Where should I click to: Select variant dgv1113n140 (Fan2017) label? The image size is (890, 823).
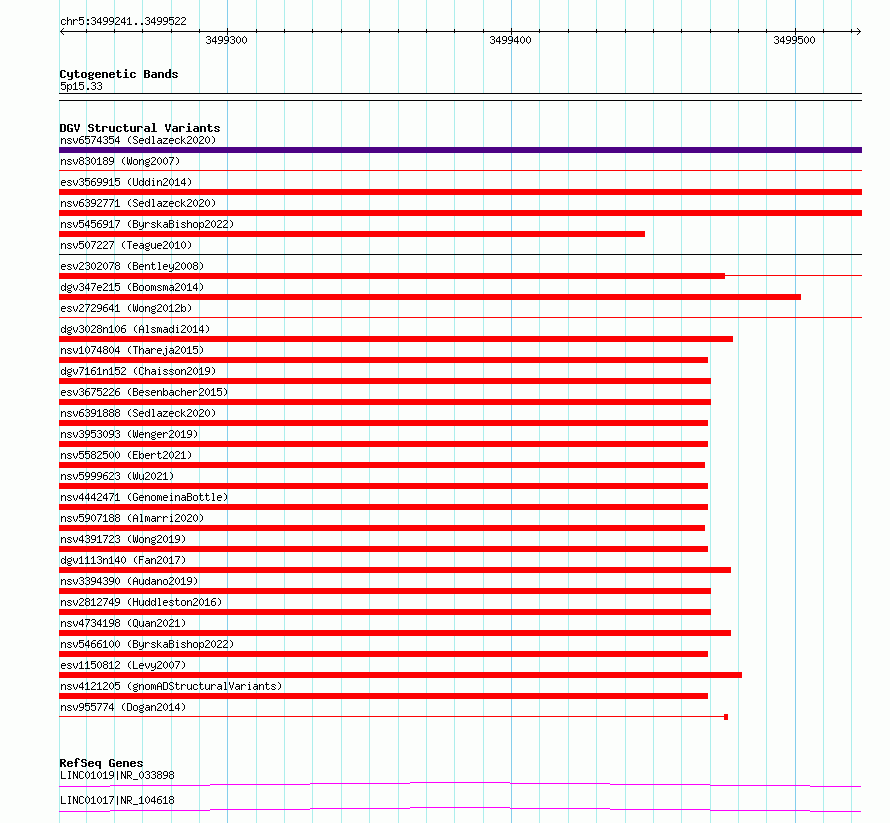click(x=123, y=560)
